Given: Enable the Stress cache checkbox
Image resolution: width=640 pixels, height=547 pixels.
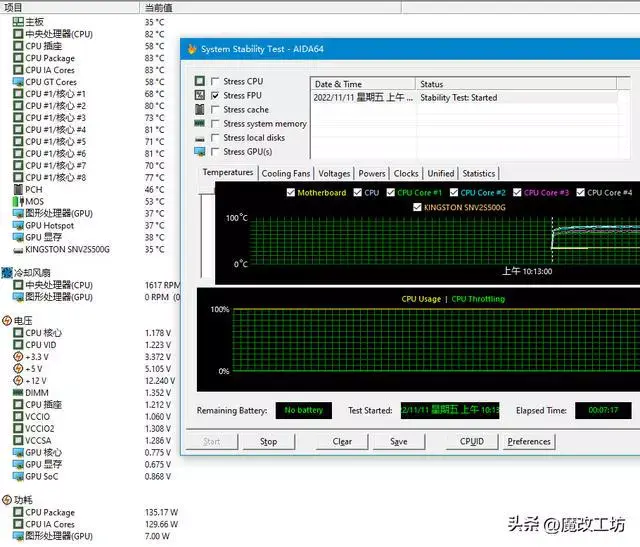Looking at the screenshot, I should pos(215,109).
